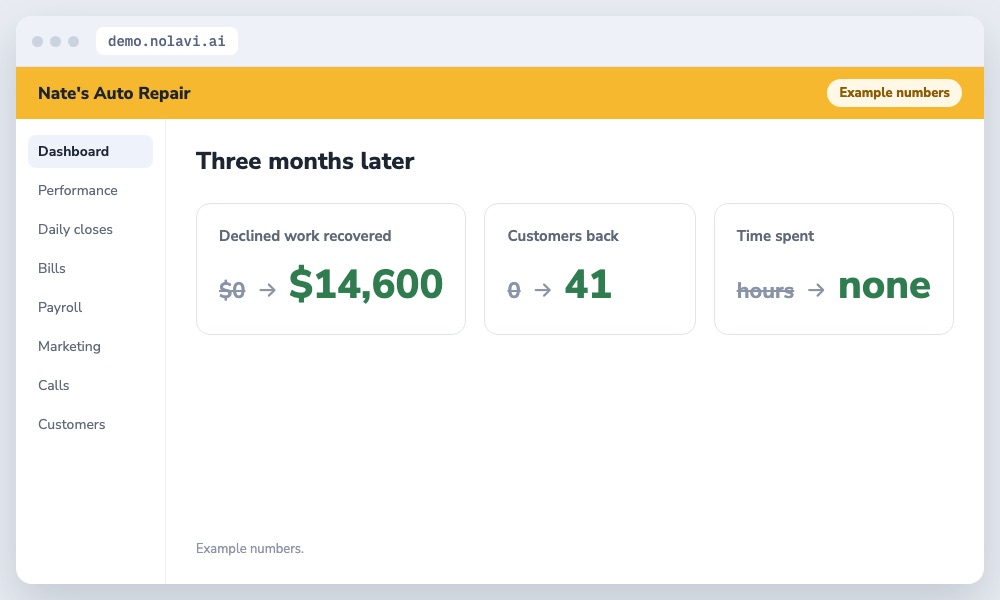The height and width of the screenshot is (600, 1000).
Task: Click the demo.nolavi.ai address bar
Action: (x=166, y=41)
